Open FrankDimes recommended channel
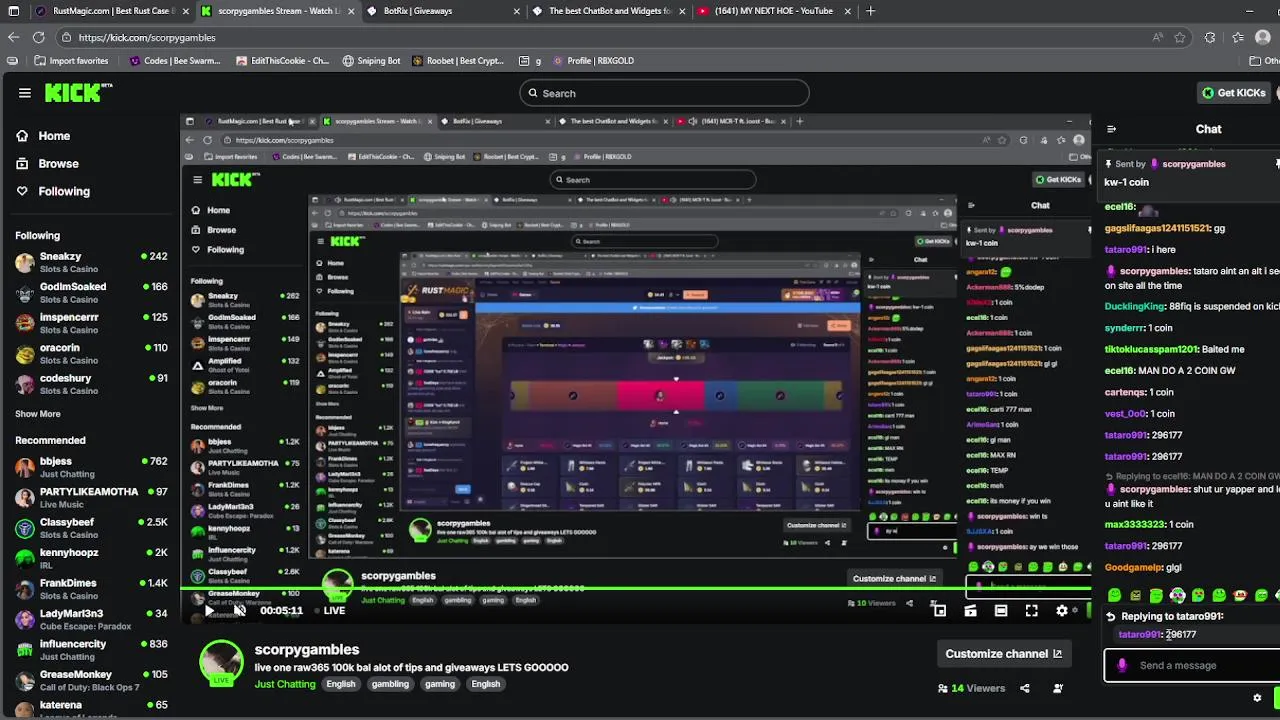Viewport: 1280px width, 720px height. point(90,589)
